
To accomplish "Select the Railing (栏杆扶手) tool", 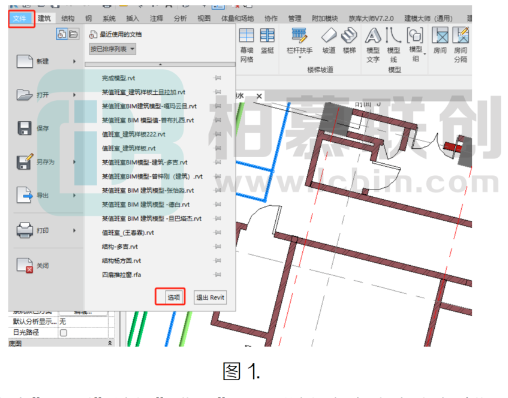I will pos(299,41).
